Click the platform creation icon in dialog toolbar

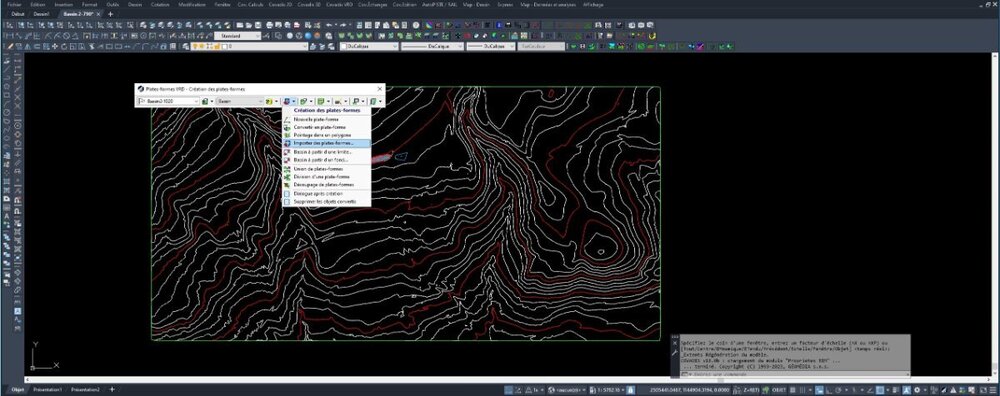pos(287,101)
